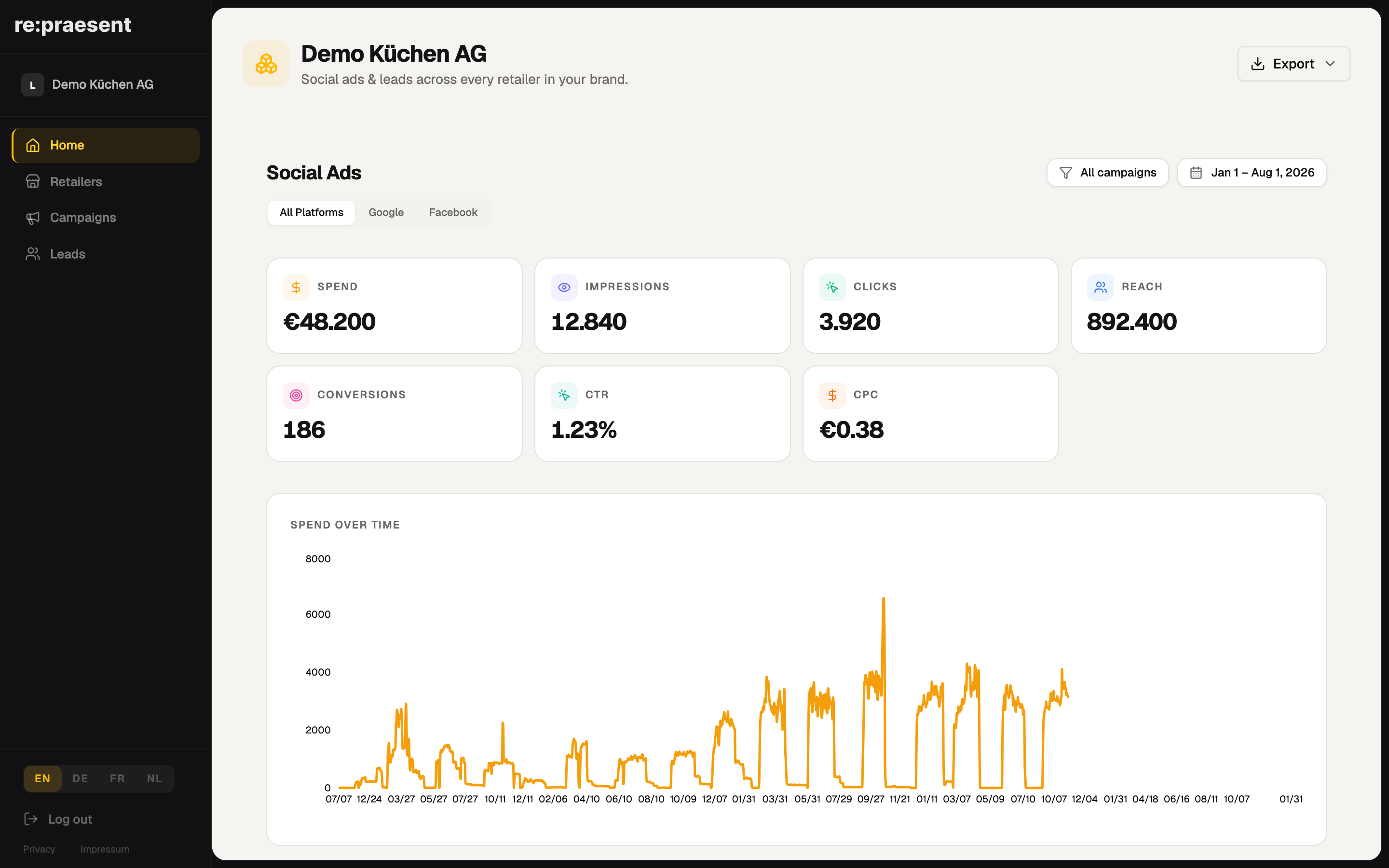1389x868 pixels.
Task: Click the CPC dollar icon
Action: tap(832, 395)
